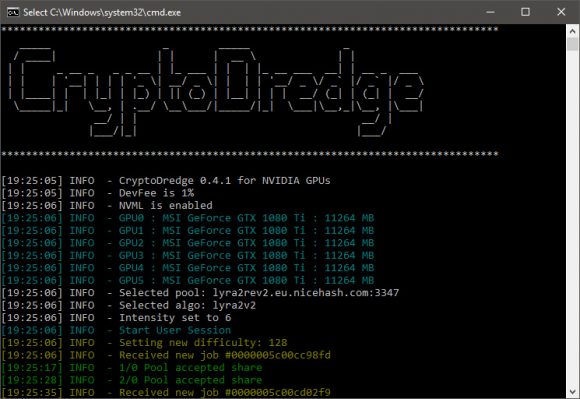Click the Setting new difficulty 128 line
Viewport: 580px width, 399px height.
144,343
